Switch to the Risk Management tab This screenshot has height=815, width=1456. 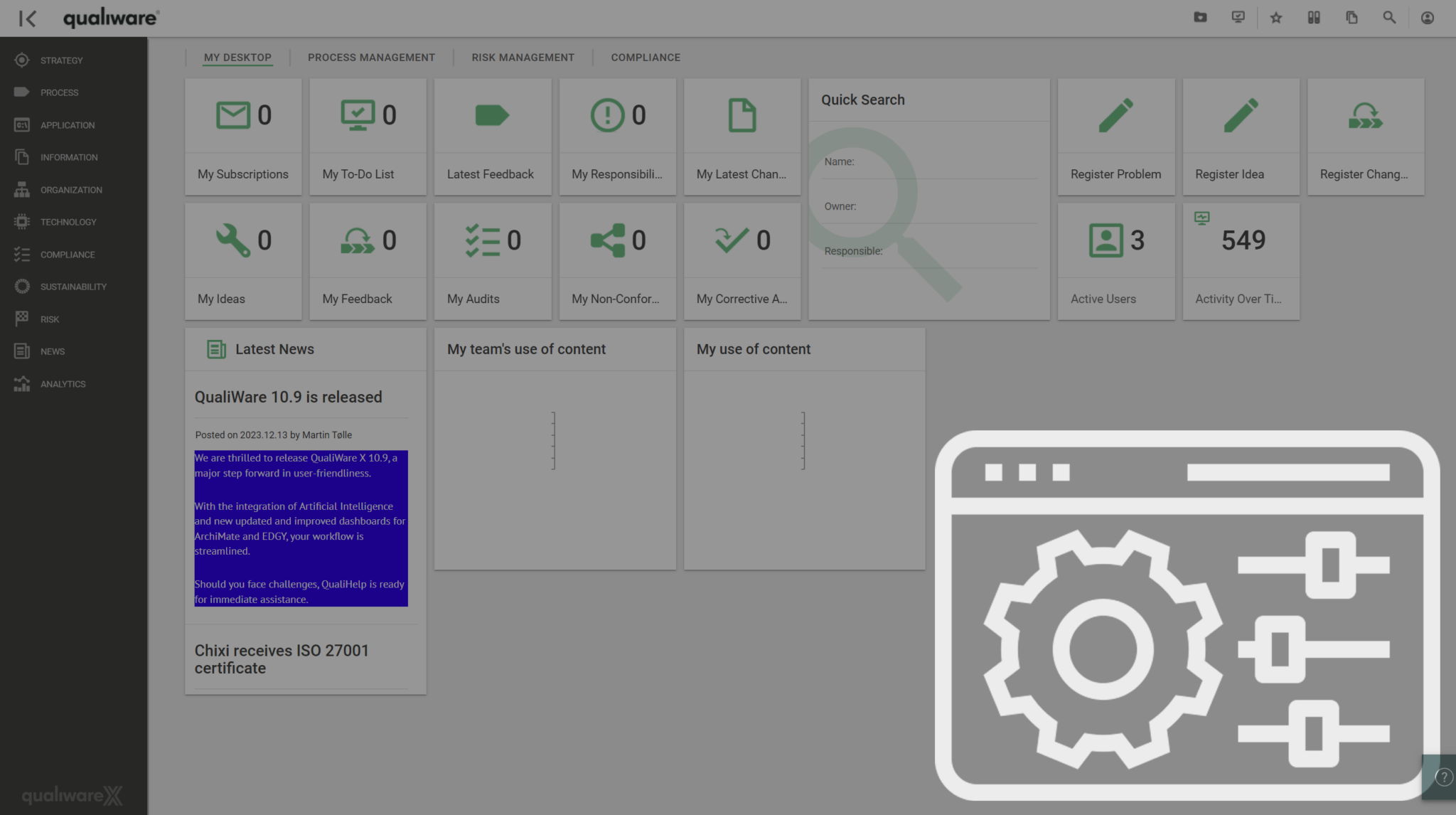point(523,58)
